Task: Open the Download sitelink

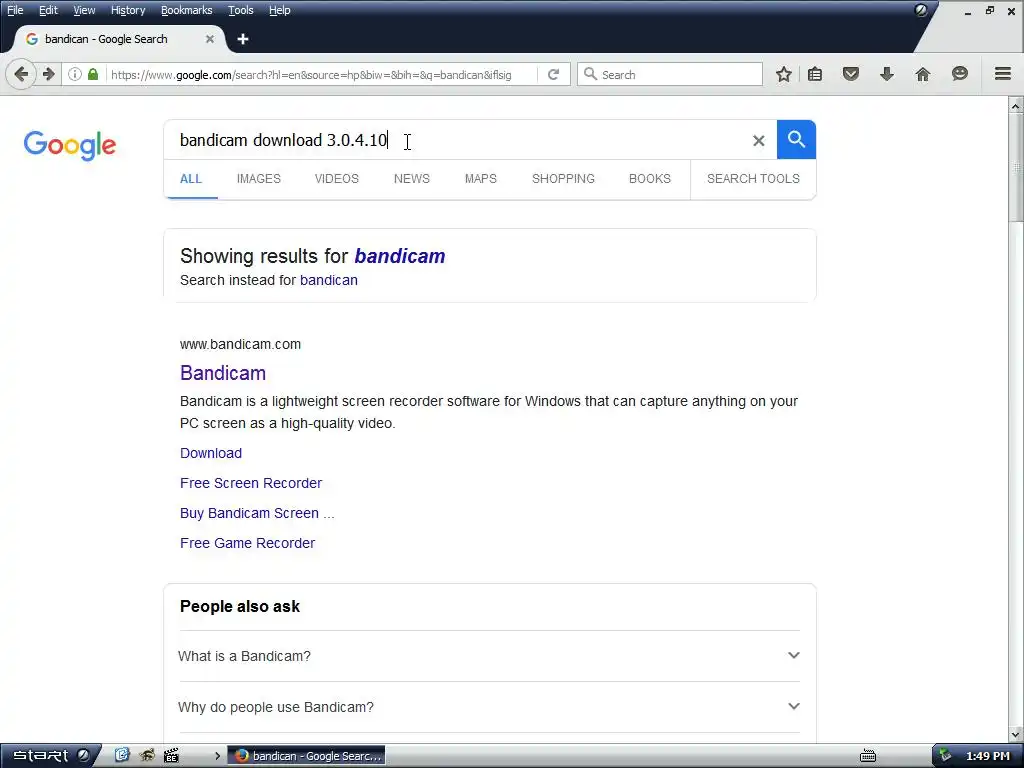Action: (211, 453)
